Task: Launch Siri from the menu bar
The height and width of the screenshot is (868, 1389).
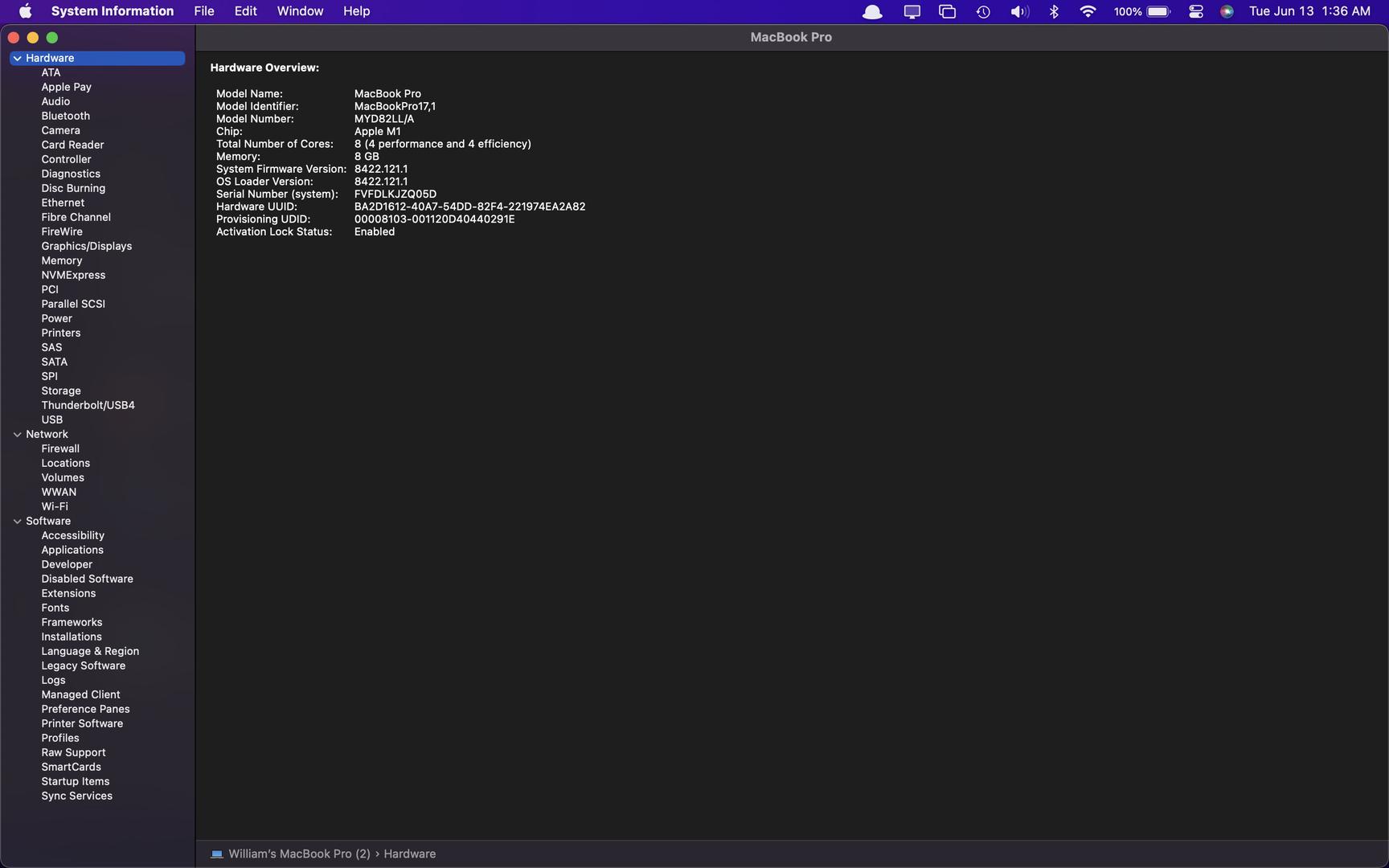Action: click(1227, 11)
